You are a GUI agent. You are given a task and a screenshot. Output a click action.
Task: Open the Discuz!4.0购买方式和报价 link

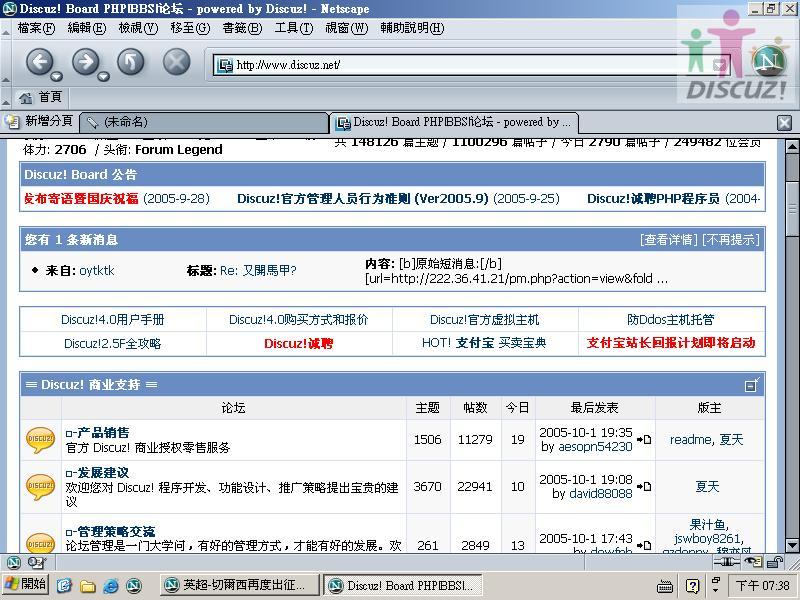coord(298,319)
